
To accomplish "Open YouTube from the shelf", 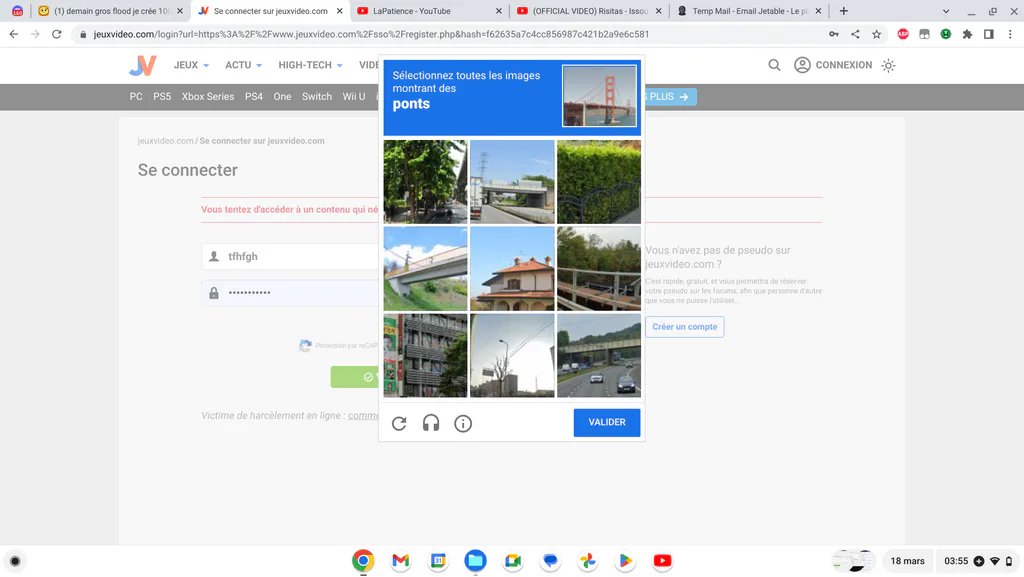I will click(662, 561).
